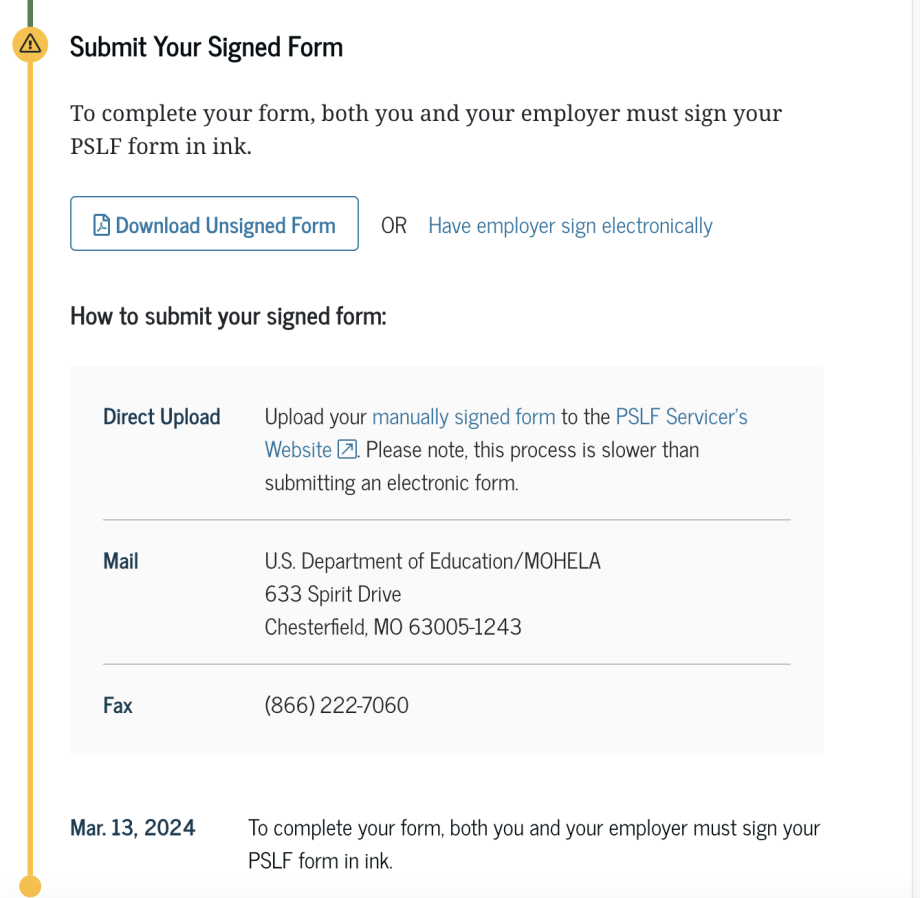Viewport: 920px width, 898px height.
Task: Click the yellow warning triangle icon
Action: pyautogui.click(x=30, y=44)
